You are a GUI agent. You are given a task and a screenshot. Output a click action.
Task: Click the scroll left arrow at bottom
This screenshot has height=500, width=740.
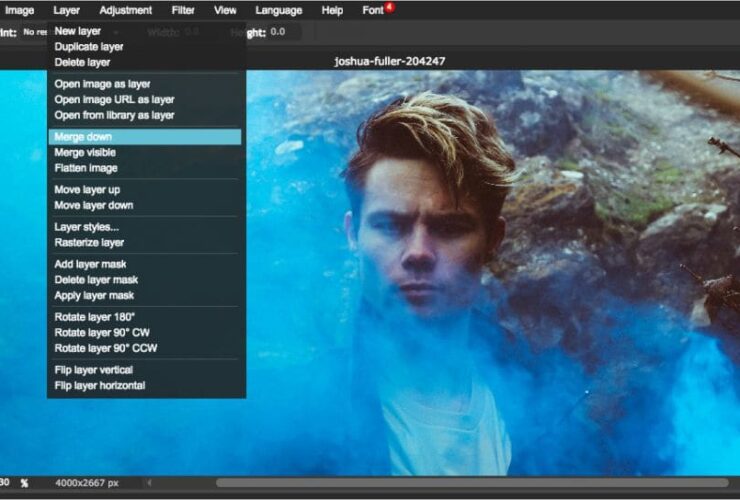point(149,483)
